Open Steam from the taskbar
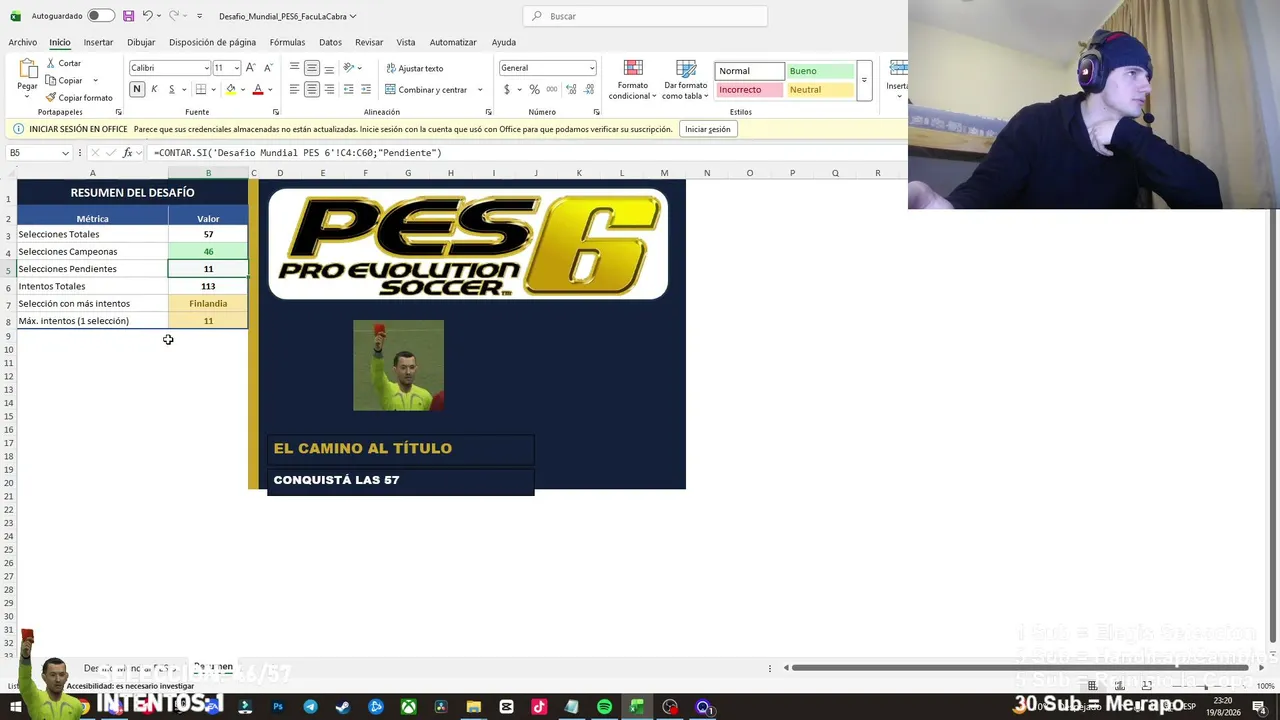This screenshot has width=1280, height=720. point(343,707)
